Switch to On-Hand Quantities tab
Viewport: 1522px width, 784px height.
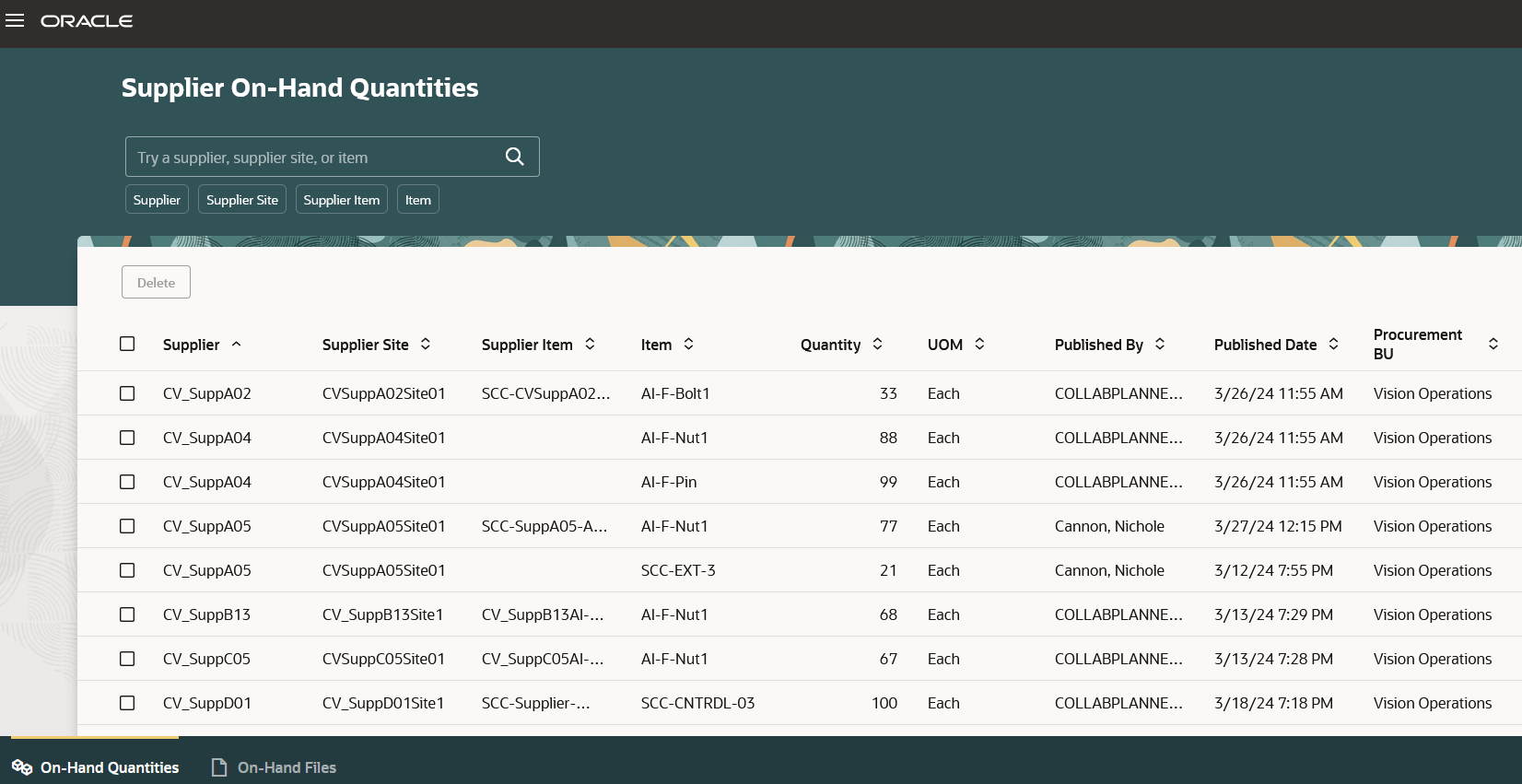point(95,766)
